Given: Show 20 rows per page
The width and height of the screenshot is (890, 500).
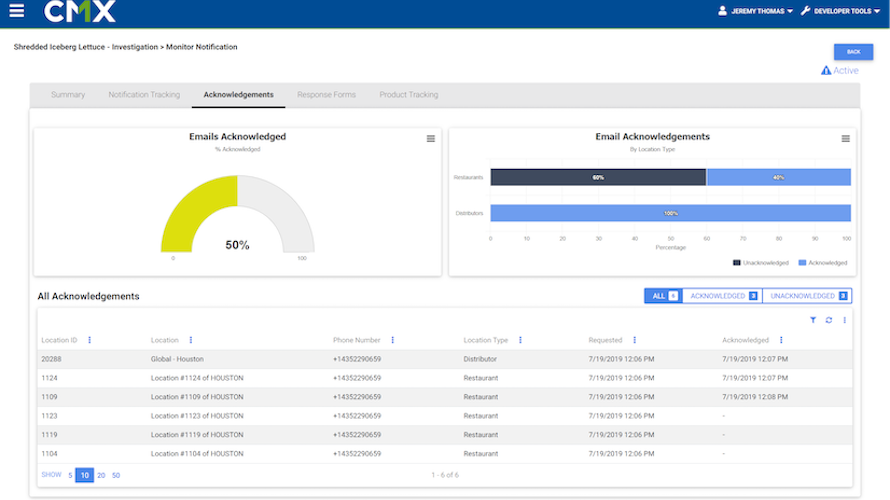Looking at the screenshot, I should (101, 475).
